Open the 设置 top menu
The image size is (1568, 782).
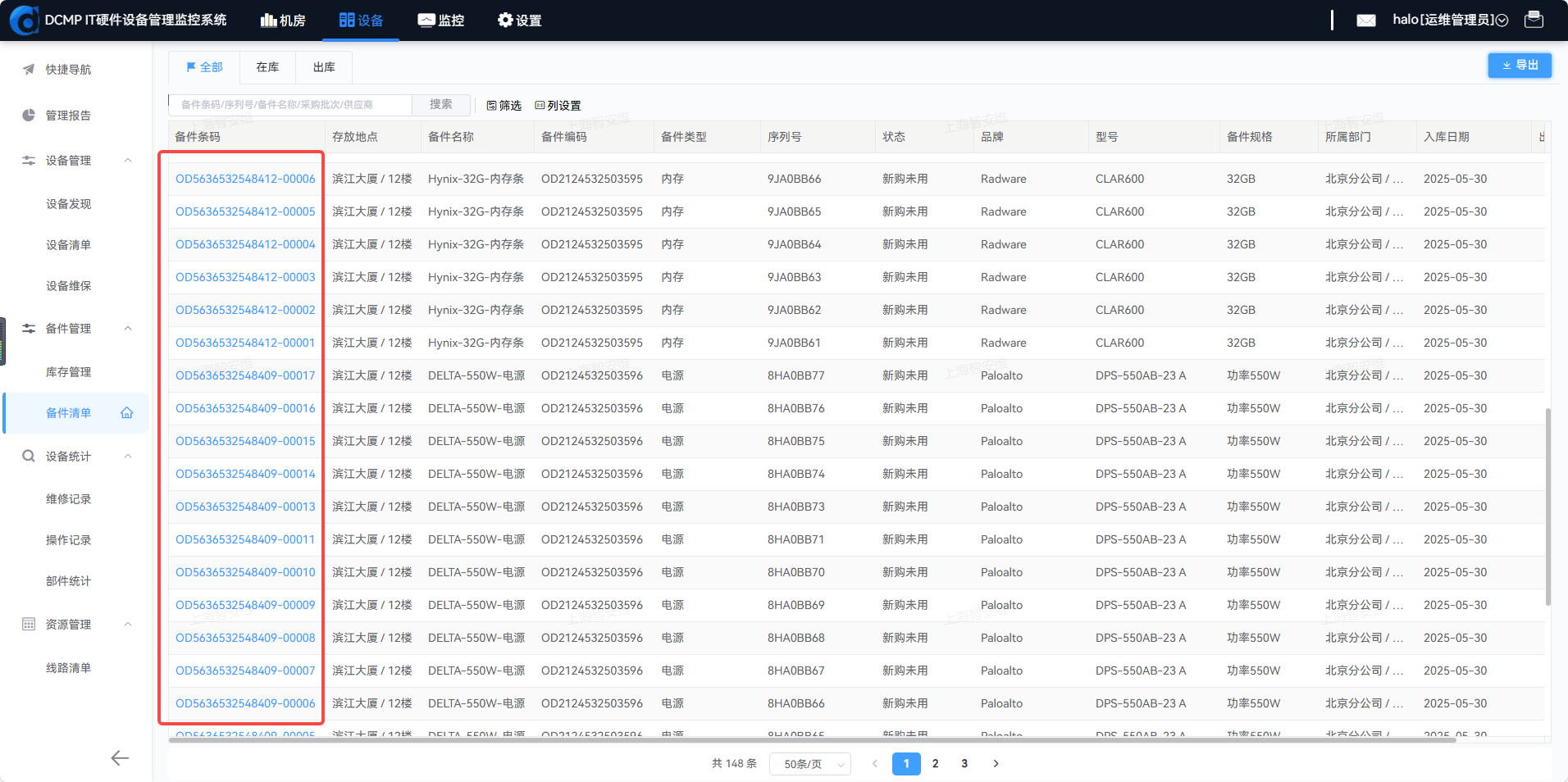click(x=520, y=20)
